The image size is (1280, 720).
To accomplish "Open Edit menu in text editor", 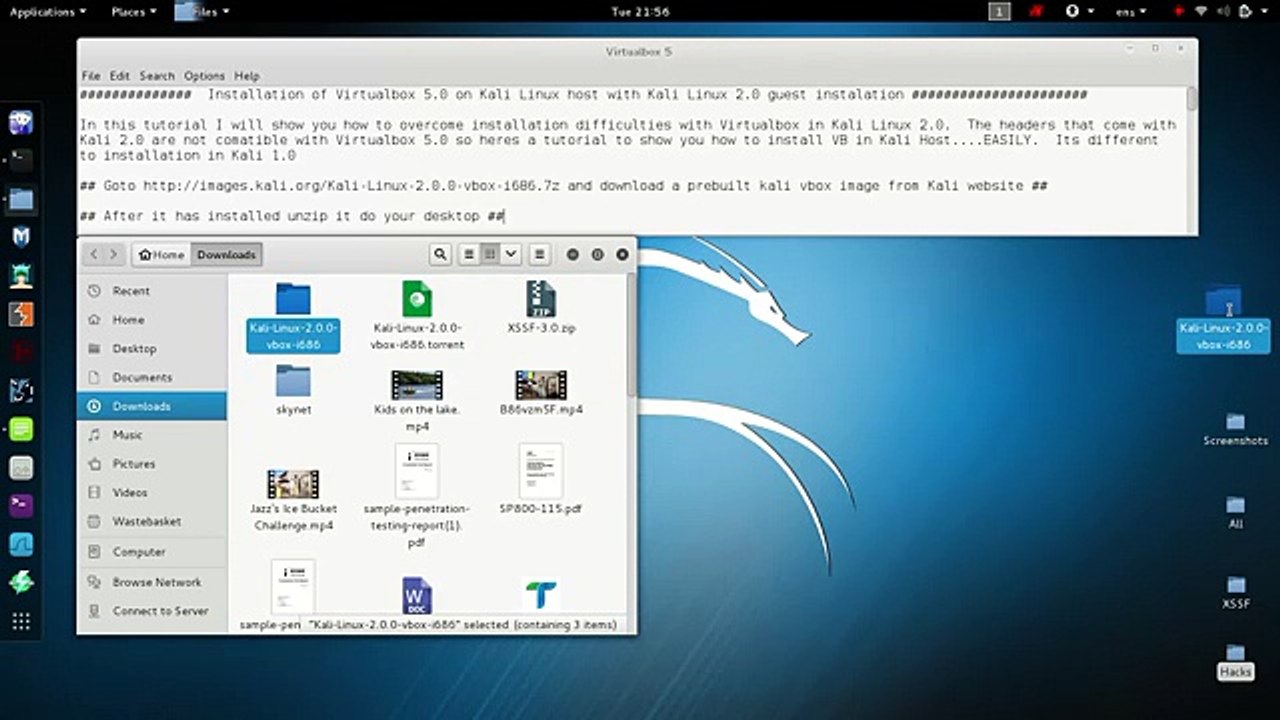I will point(120,76).
